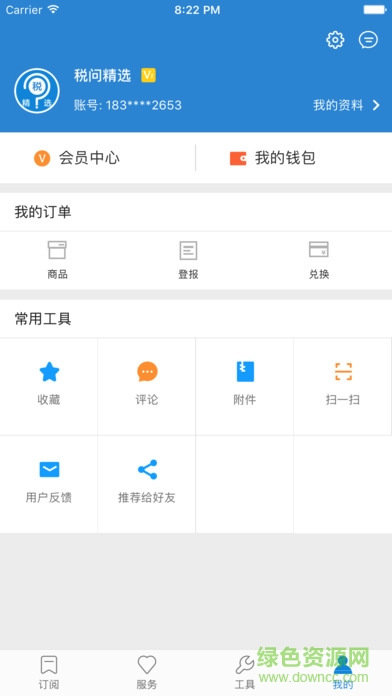
Task: Tap the 附件 label
Action: click(245, 400)
